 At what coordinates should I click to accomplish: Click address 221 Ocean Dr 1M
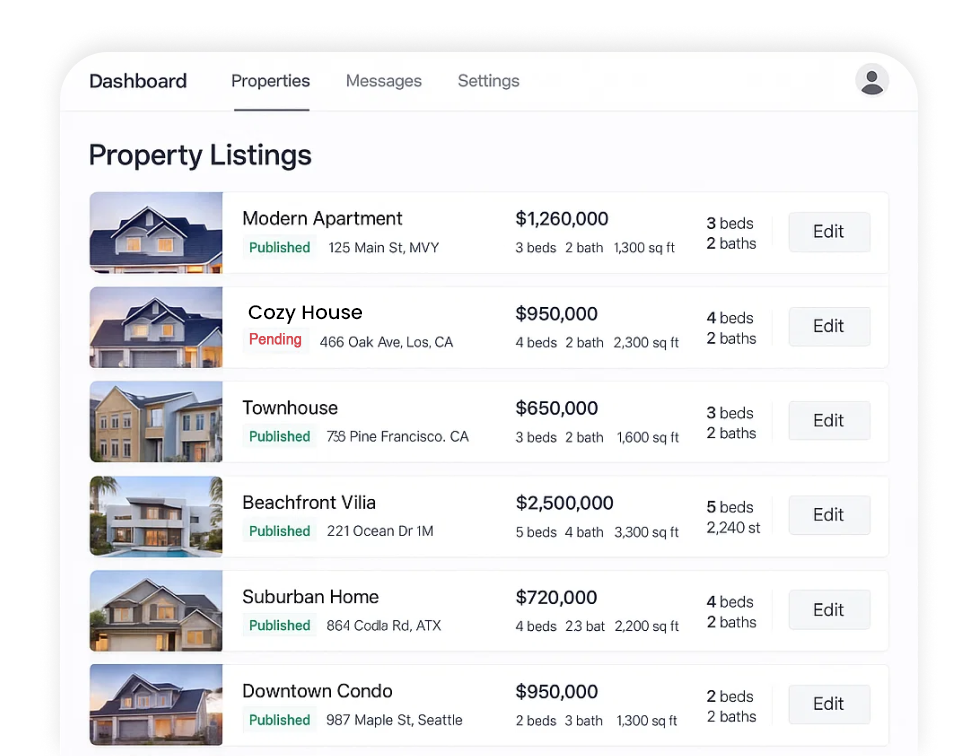(380, 531)
